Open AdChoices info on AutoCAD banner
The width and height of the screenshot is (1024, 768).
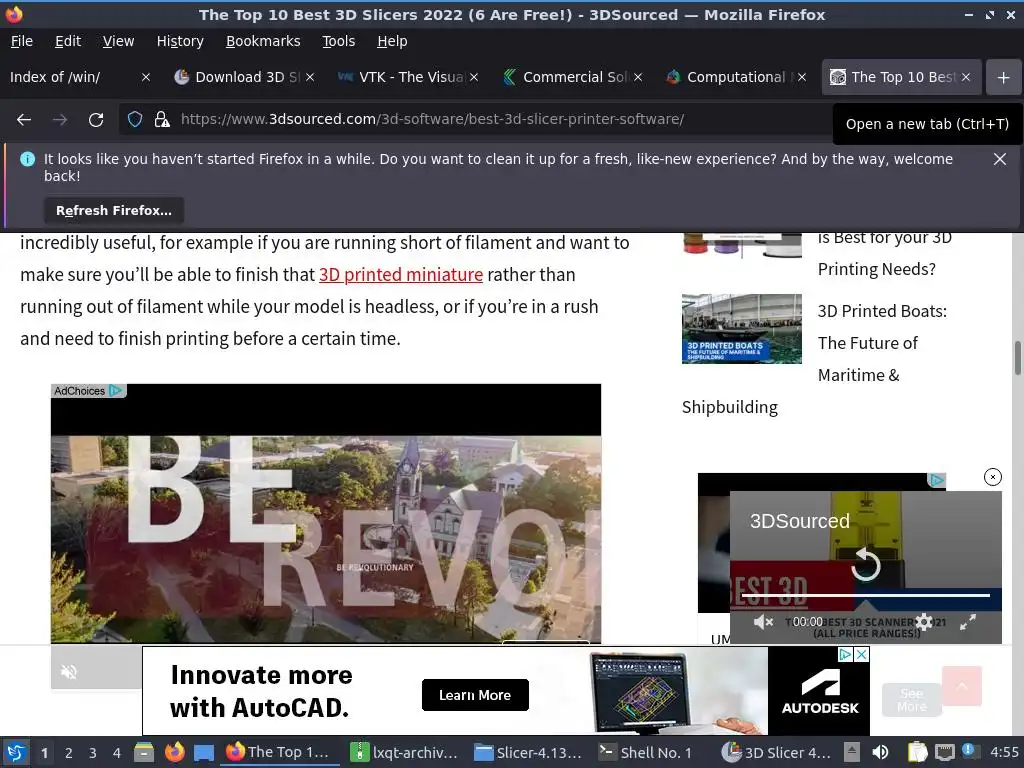coord(846,654)
